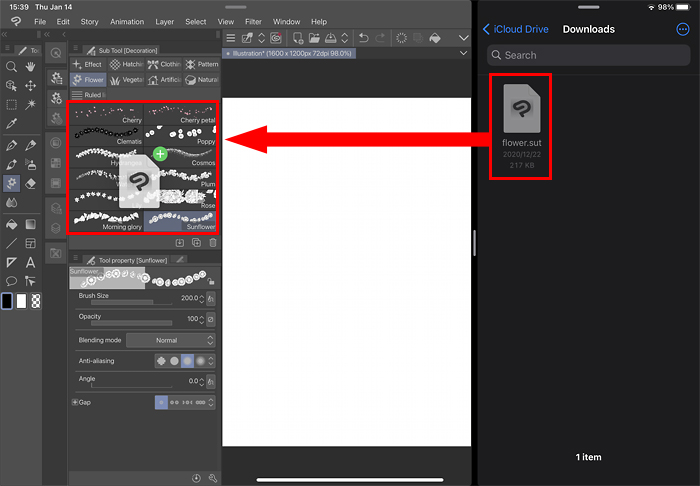700x486 pixels.
Task: Select the Magnifier zoom tool
Action: pyautogui.click(x=11, y=67)
